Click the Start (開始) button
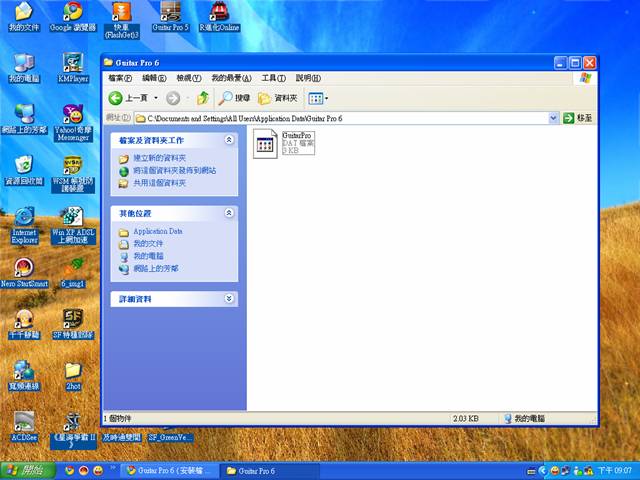640x480 pixels. coord(28,470)
